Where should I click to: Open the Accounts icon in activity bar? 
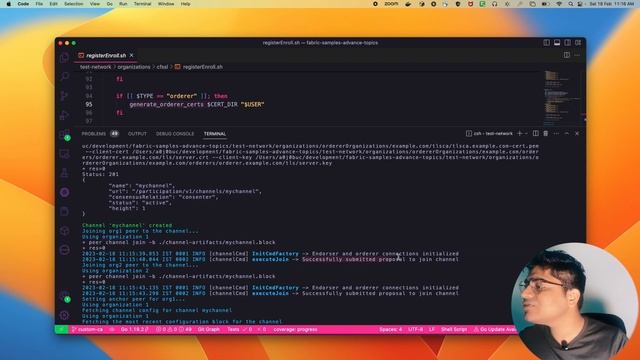64,296
